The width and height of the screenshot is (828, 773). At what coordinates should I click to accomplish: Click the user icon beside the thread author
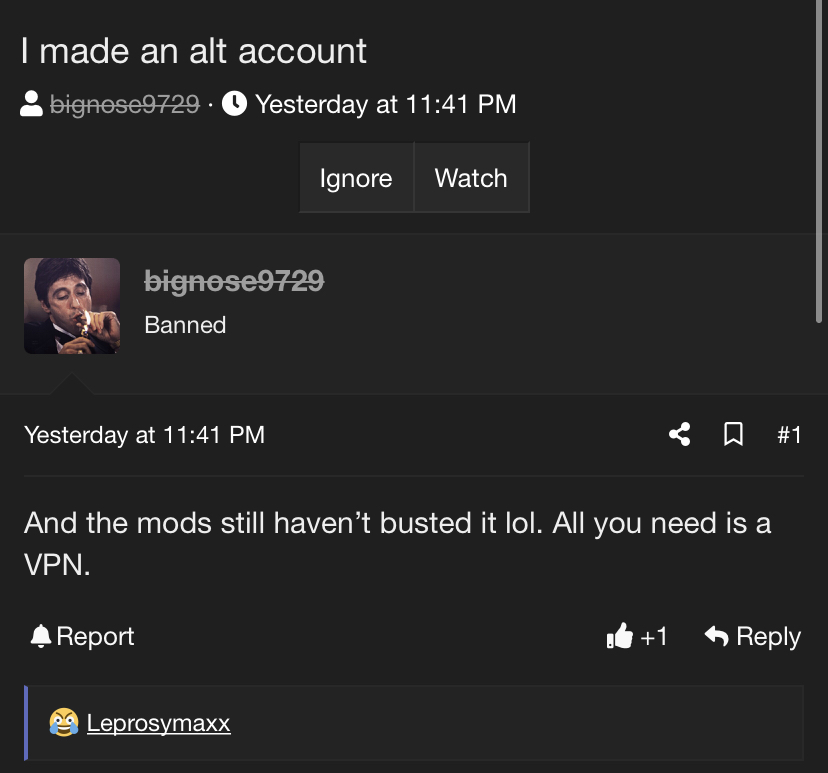coord(31,103)
